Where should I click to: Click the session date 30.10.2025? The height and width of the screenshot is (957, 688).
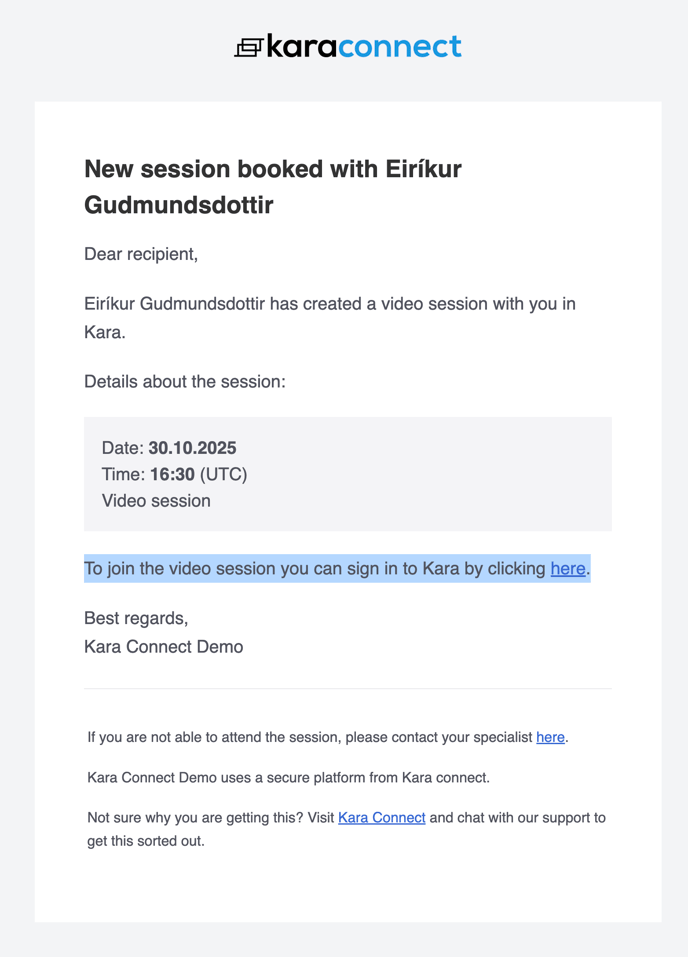[192, 448]
